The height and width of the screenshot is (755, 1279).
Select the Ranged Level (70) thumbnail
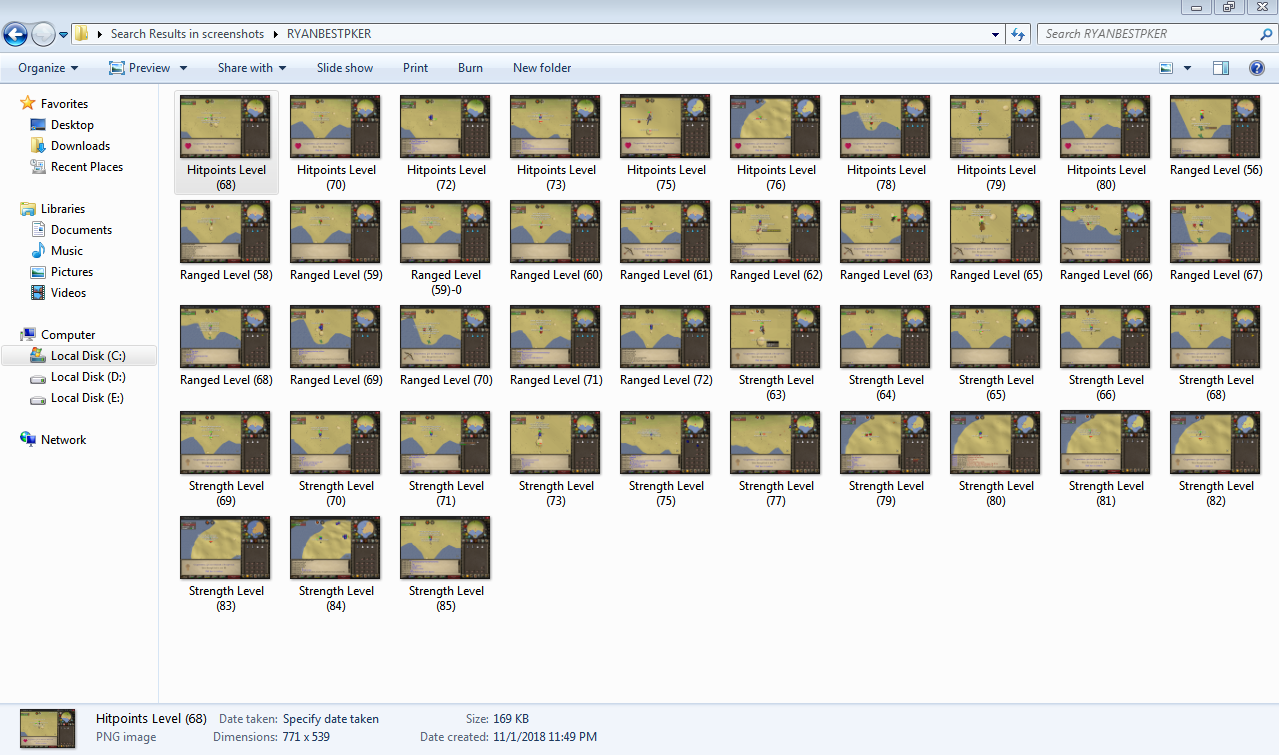click(x=446, y=337)
